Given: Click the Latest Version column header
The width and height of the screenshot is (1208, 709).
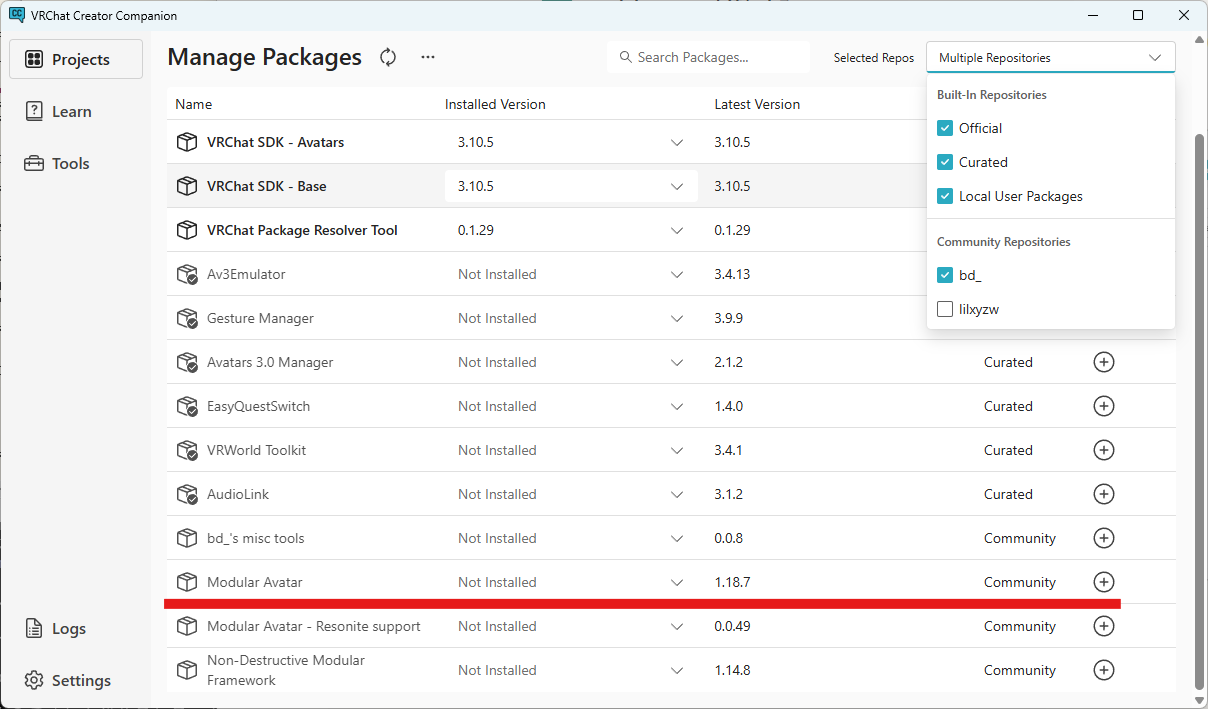Looking at the screenshot, I should coord(757,104).
